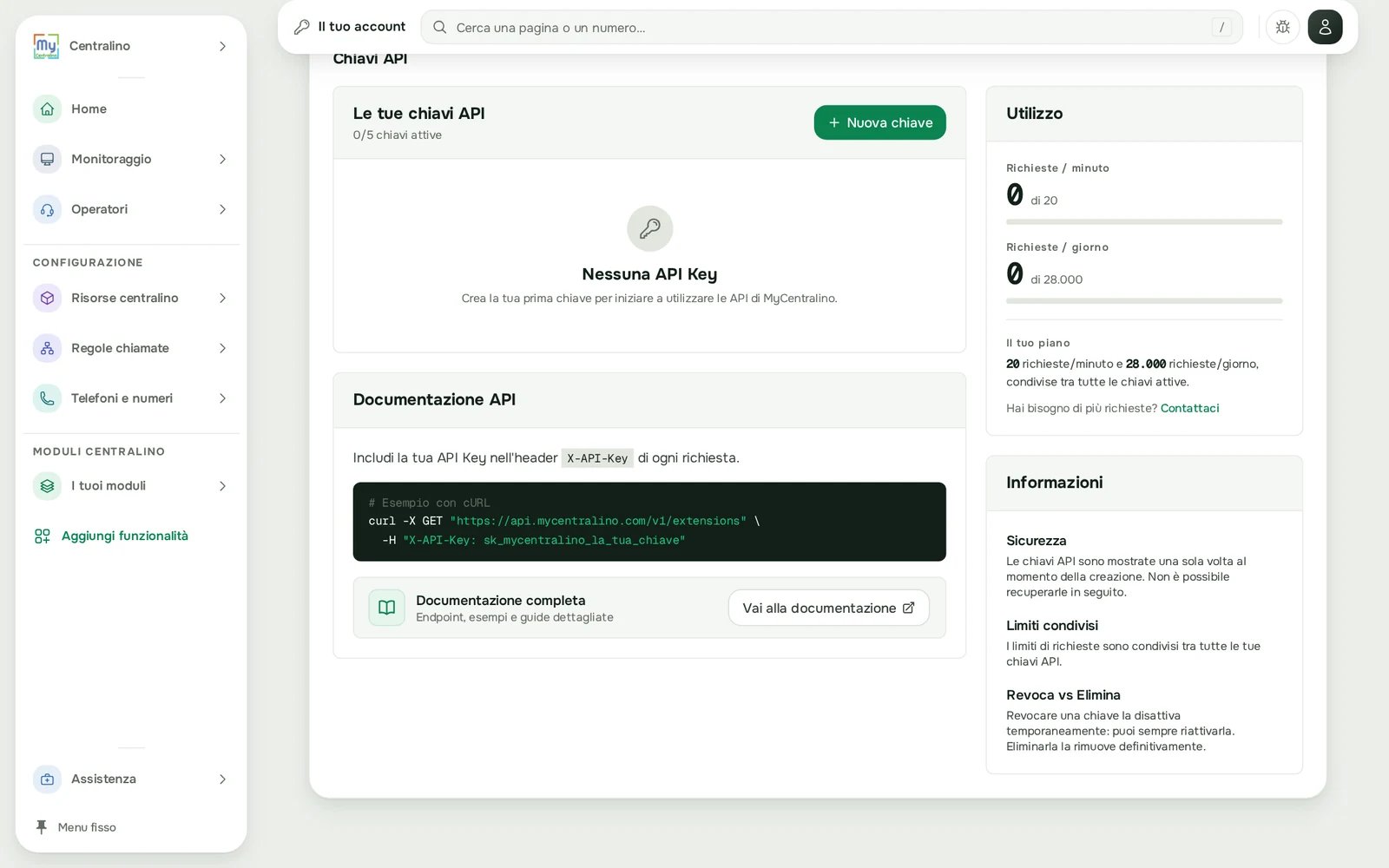Click Il tuo account label
The width and height of the screenshot is (1389, 868).
coord(361,27)
